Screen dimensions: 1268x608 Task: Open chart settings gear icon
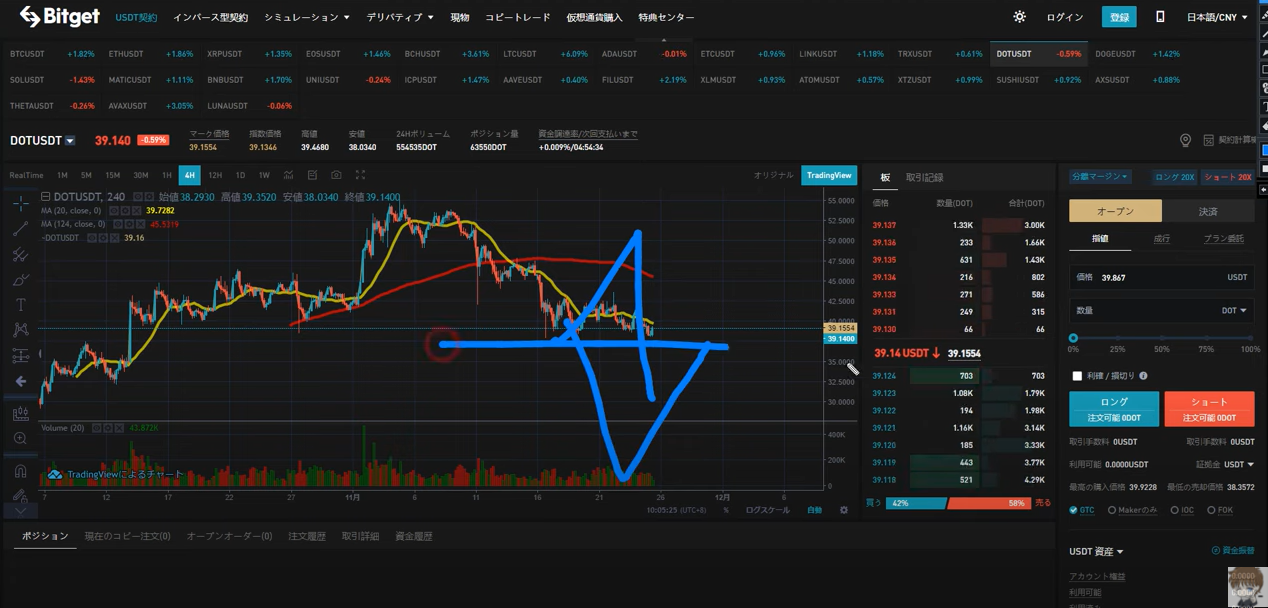(x=843, y=510)
